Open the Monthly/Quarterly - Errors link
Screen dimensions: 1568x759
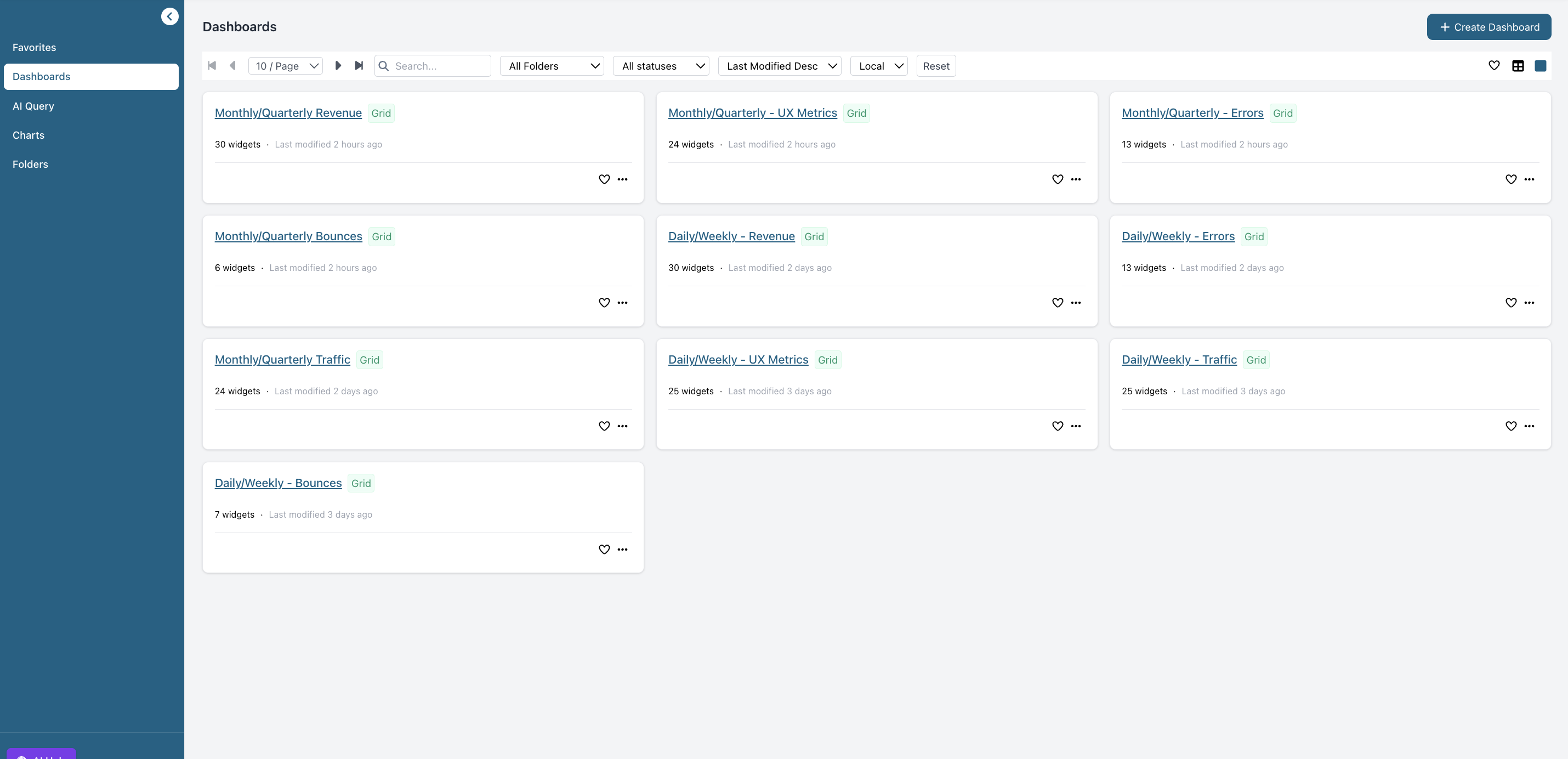(x=1192, y=112)
